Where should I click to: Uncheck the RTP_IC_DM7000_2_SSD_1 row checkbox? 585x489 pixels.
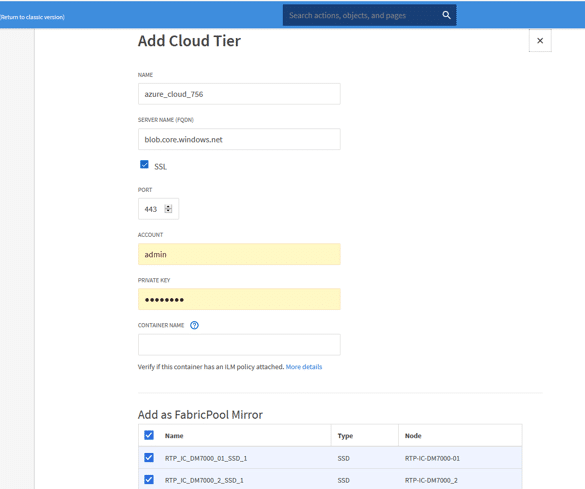(149, 479)
